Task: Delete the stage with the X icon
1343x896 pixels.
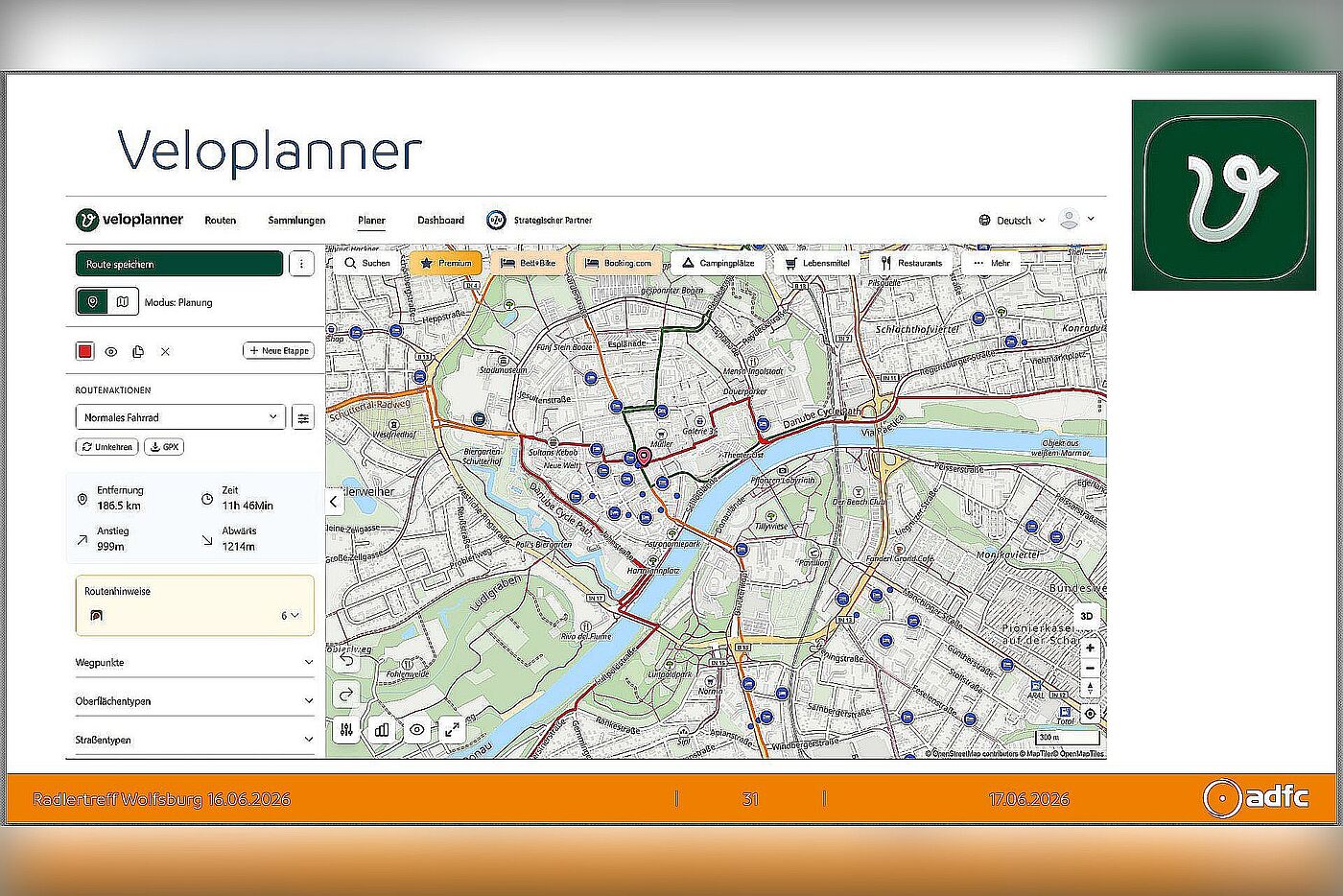Action: coord(165,352)
